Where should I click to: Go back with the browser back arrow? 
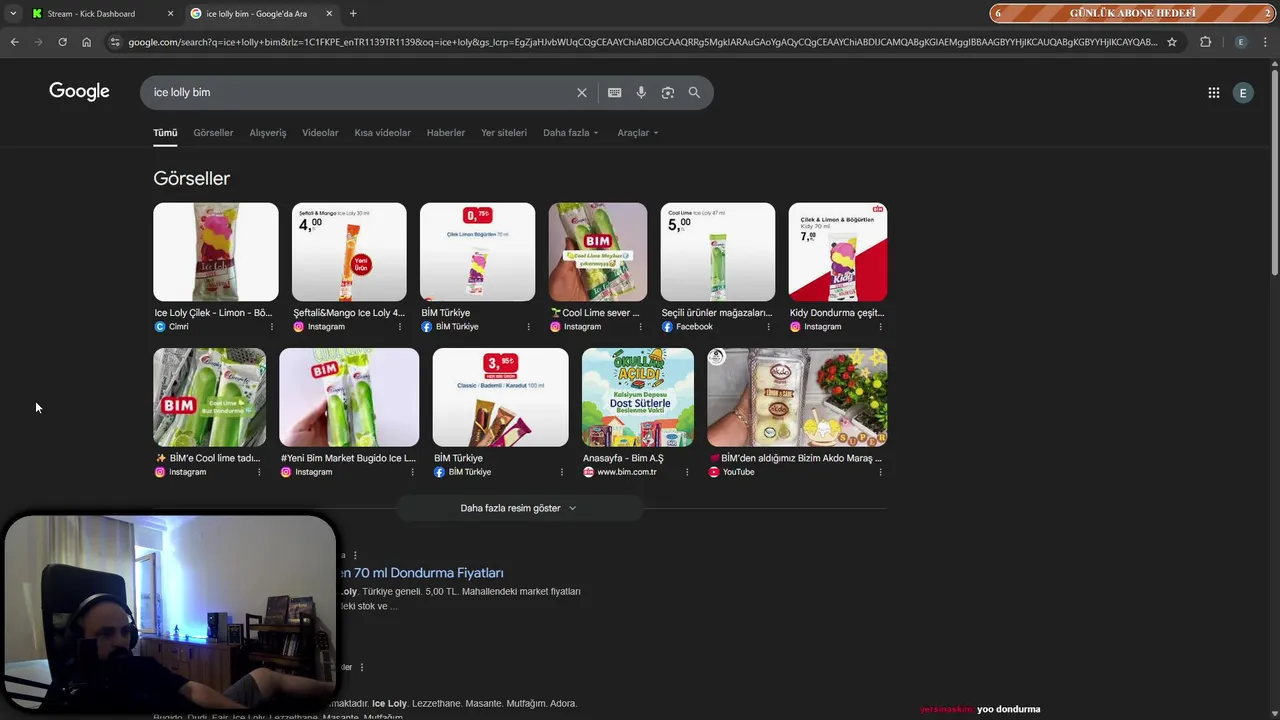pos(14,42)
